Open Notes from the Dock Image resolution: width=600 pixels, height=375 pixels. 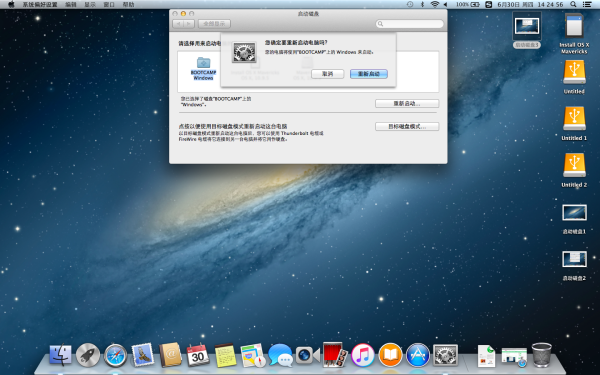(x=225, y=355)
